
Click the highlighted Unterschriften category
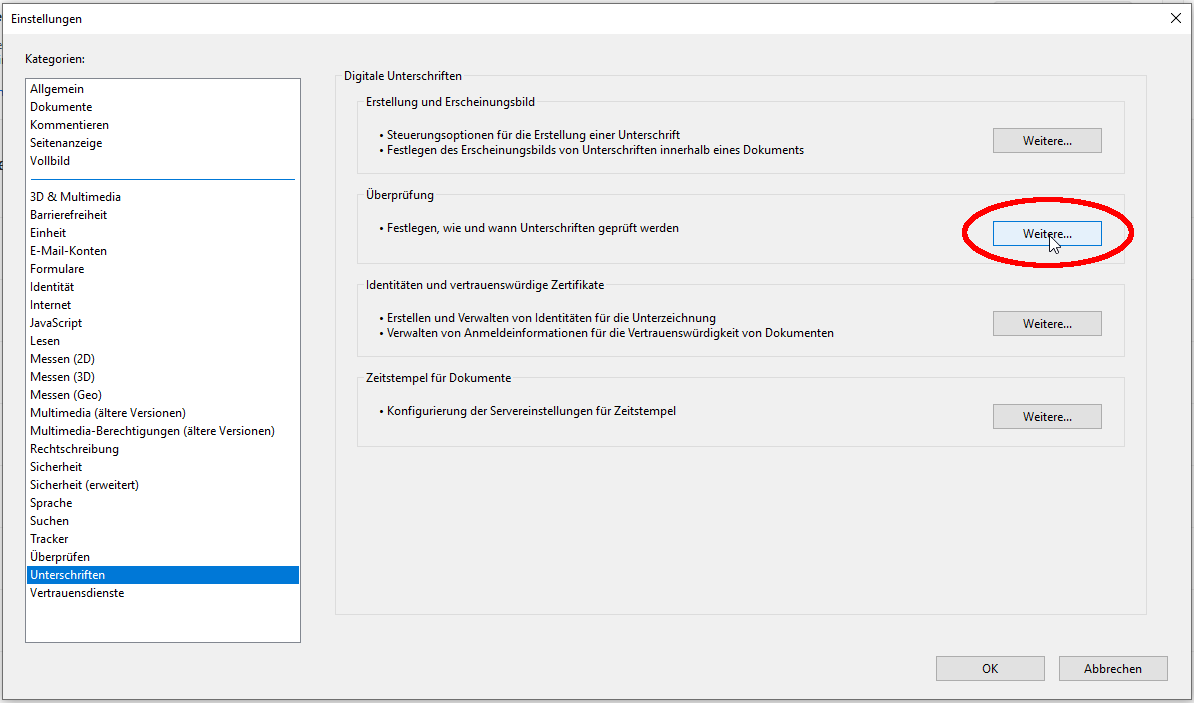(67, 575)
